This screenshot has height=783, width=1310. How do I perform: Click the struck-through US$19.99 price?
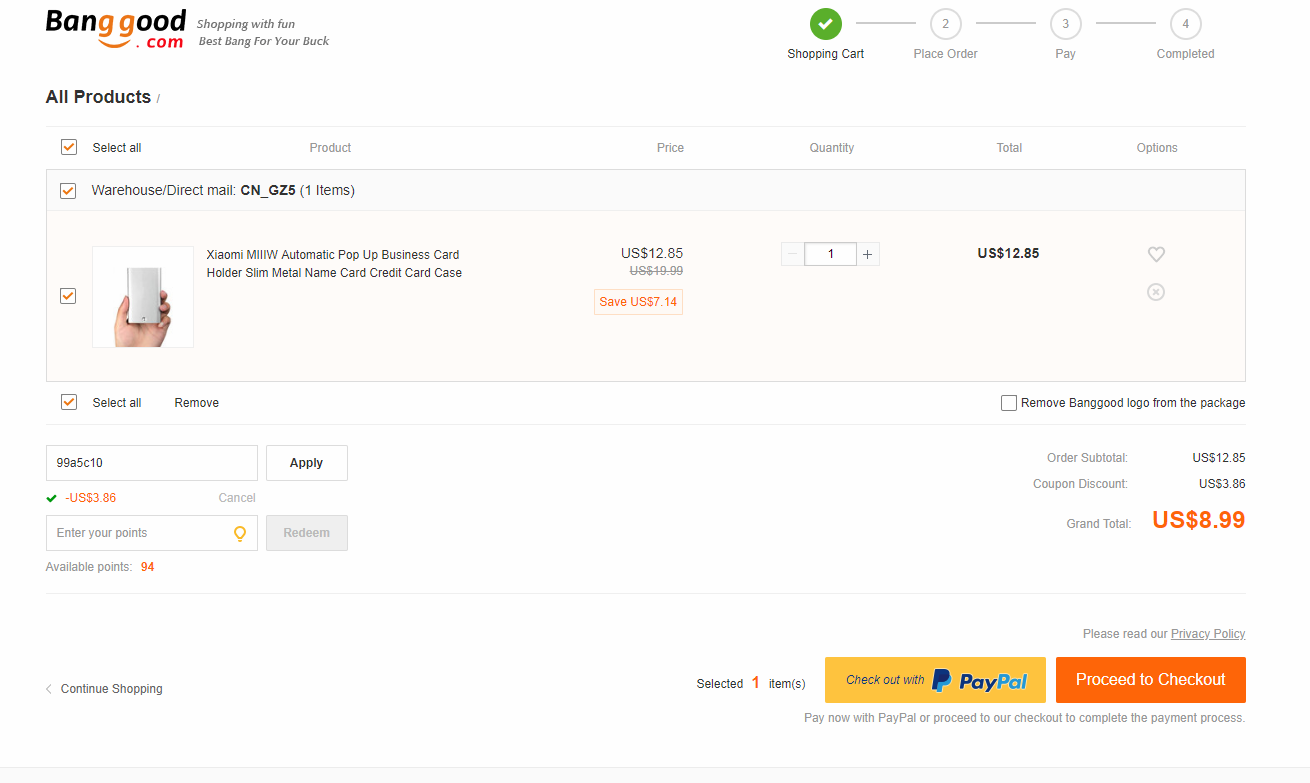[656, 271]
